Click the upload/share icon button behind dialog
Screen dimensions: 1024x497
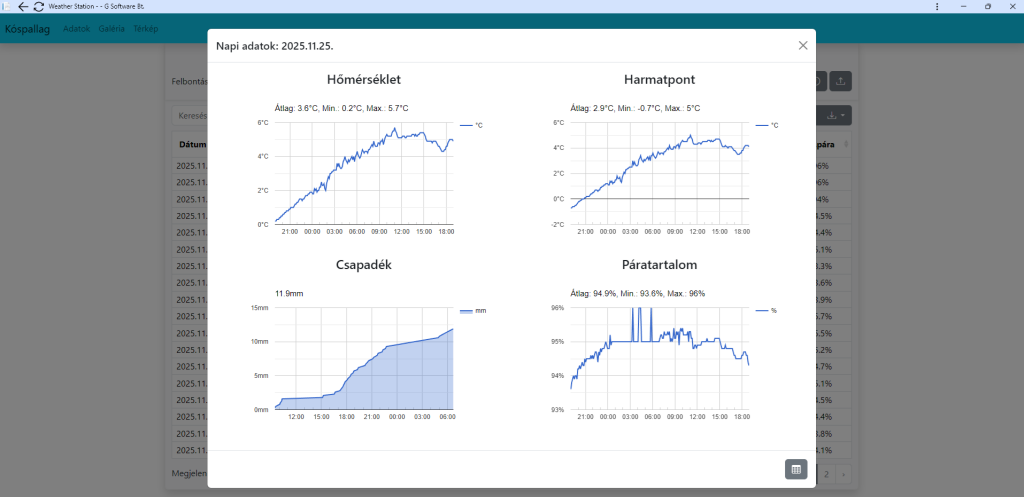click(841, 82)
